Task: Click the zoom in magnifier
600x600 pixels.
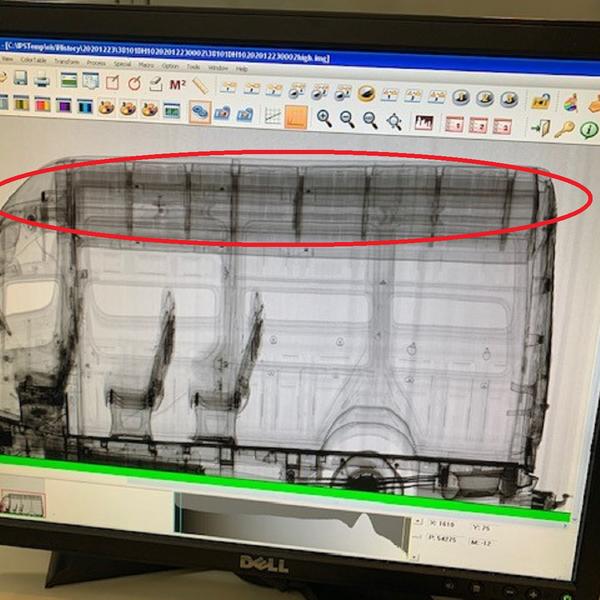Action: click(324, 117)
